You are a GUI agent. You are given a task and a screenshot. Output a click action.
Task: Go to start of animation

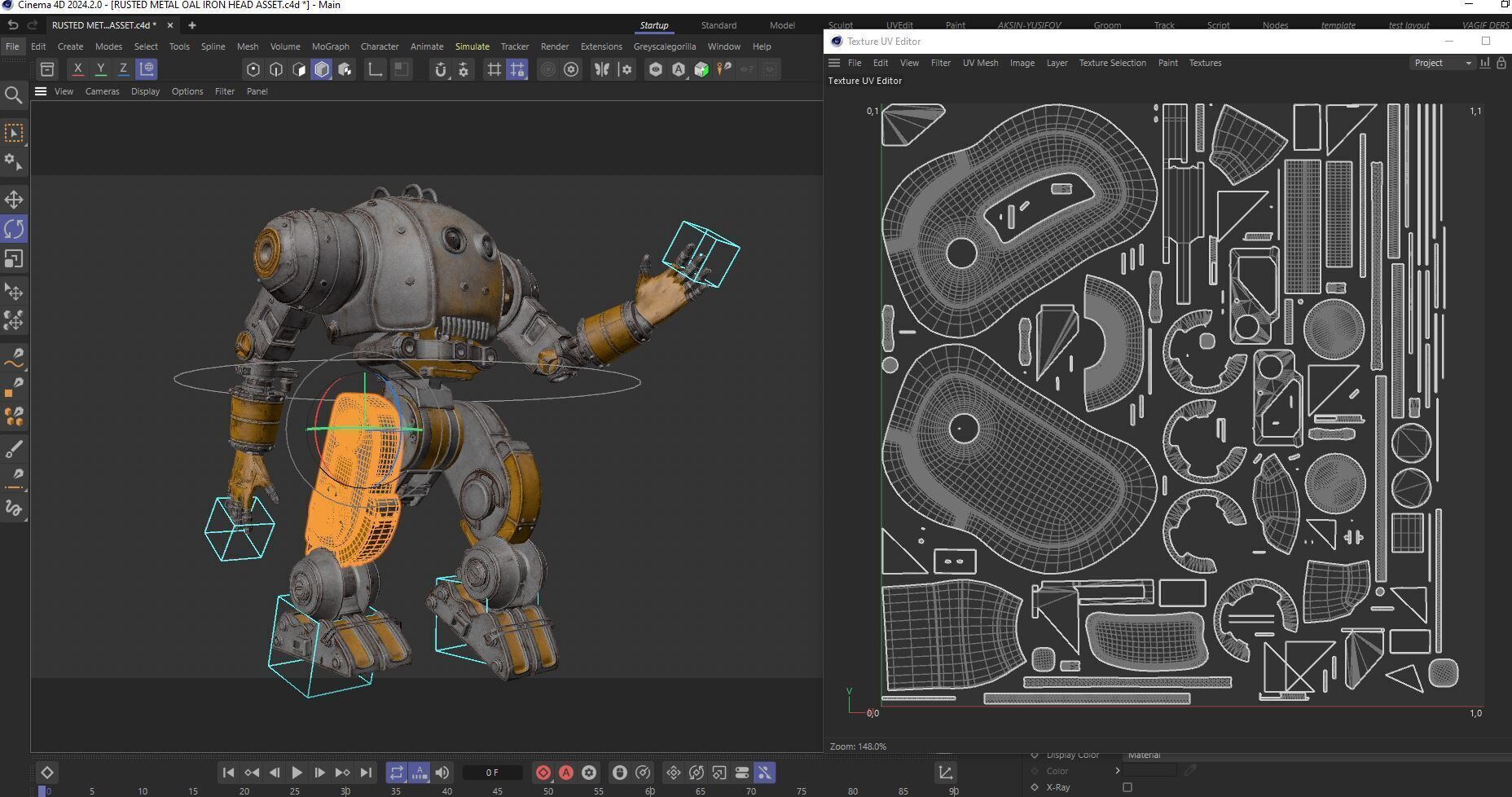point(229,773)
